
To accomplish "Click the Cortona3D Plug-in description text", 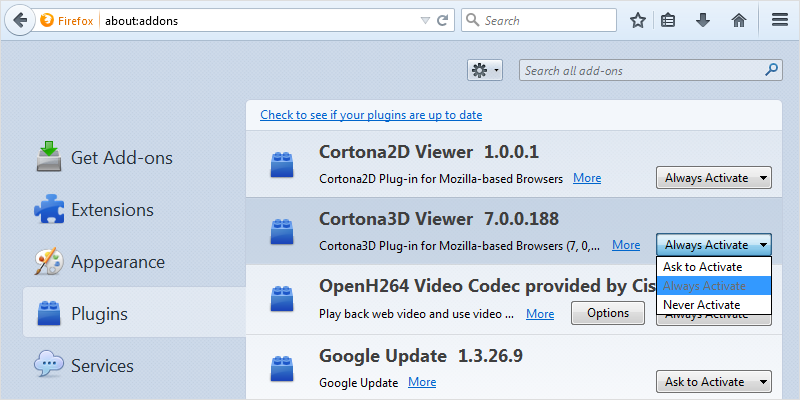I will [461, 246].
